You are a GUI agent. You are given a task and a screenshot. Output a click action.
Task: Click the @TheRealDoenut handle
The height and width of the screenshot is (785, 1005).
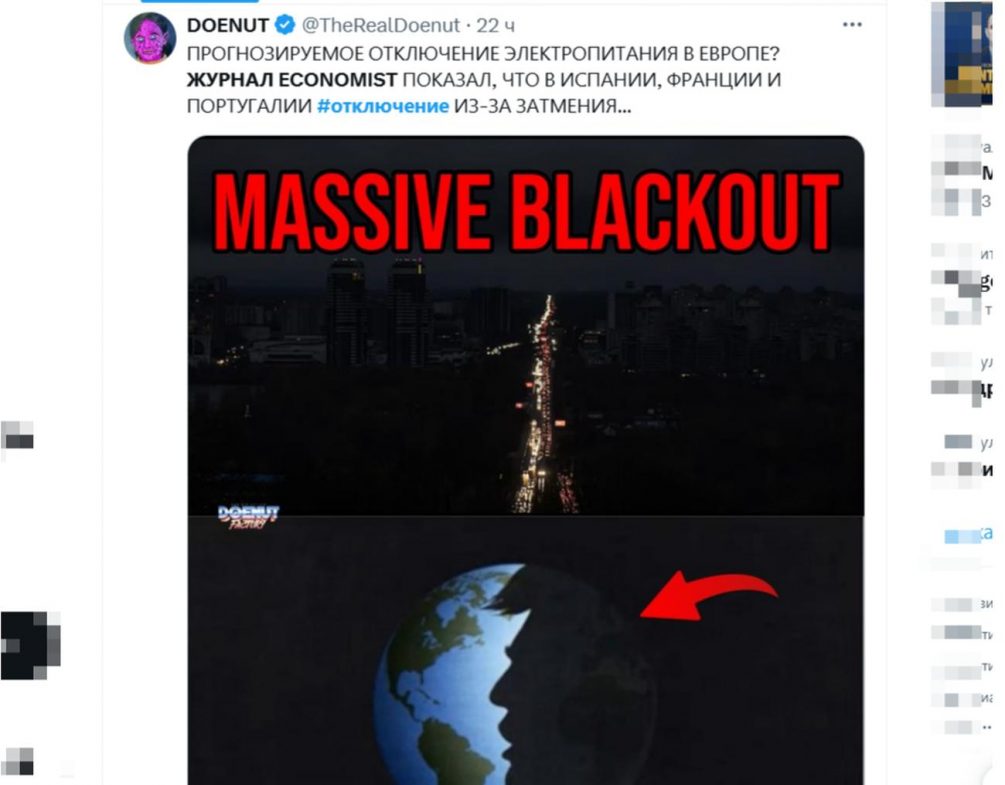coord(381,24)
